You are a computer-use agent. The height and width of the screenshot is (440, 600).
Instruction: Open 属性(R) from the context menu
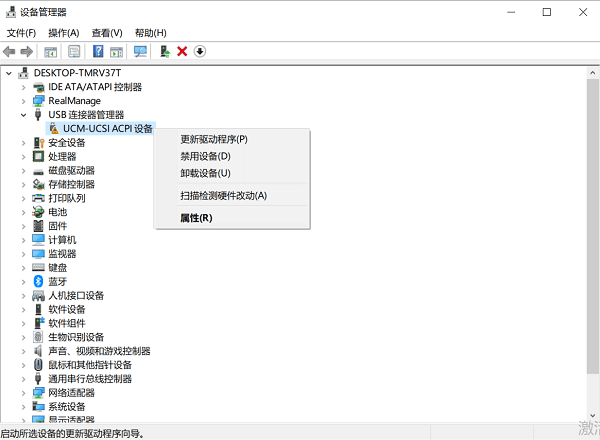coord(196,217)
